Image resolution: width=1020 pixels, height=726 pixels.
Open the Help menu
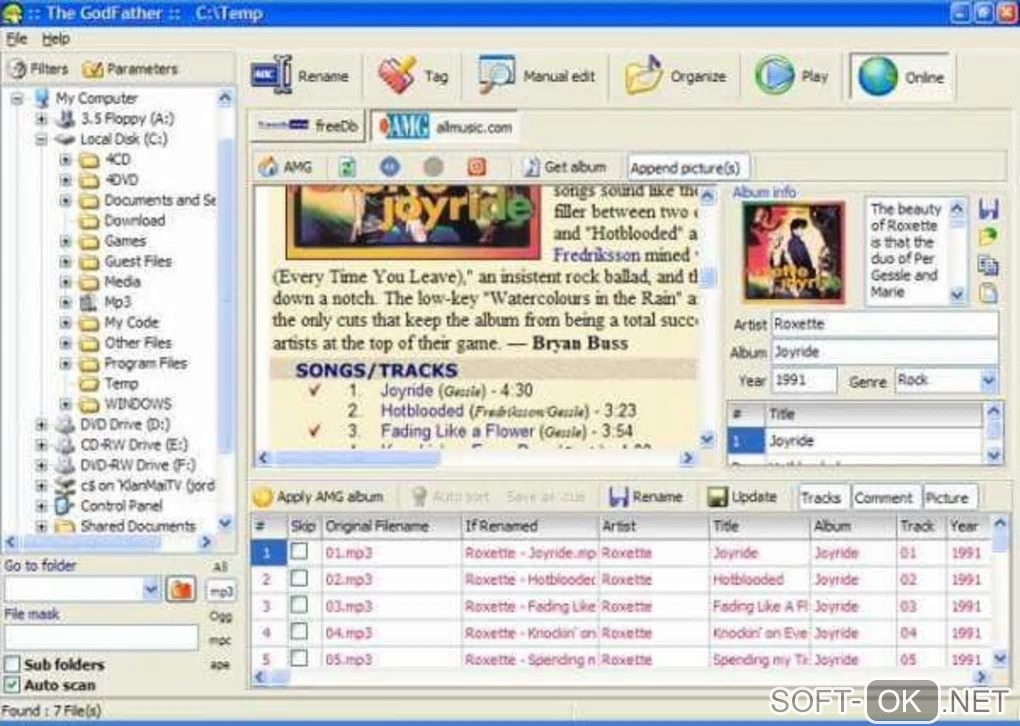[55, 39]
